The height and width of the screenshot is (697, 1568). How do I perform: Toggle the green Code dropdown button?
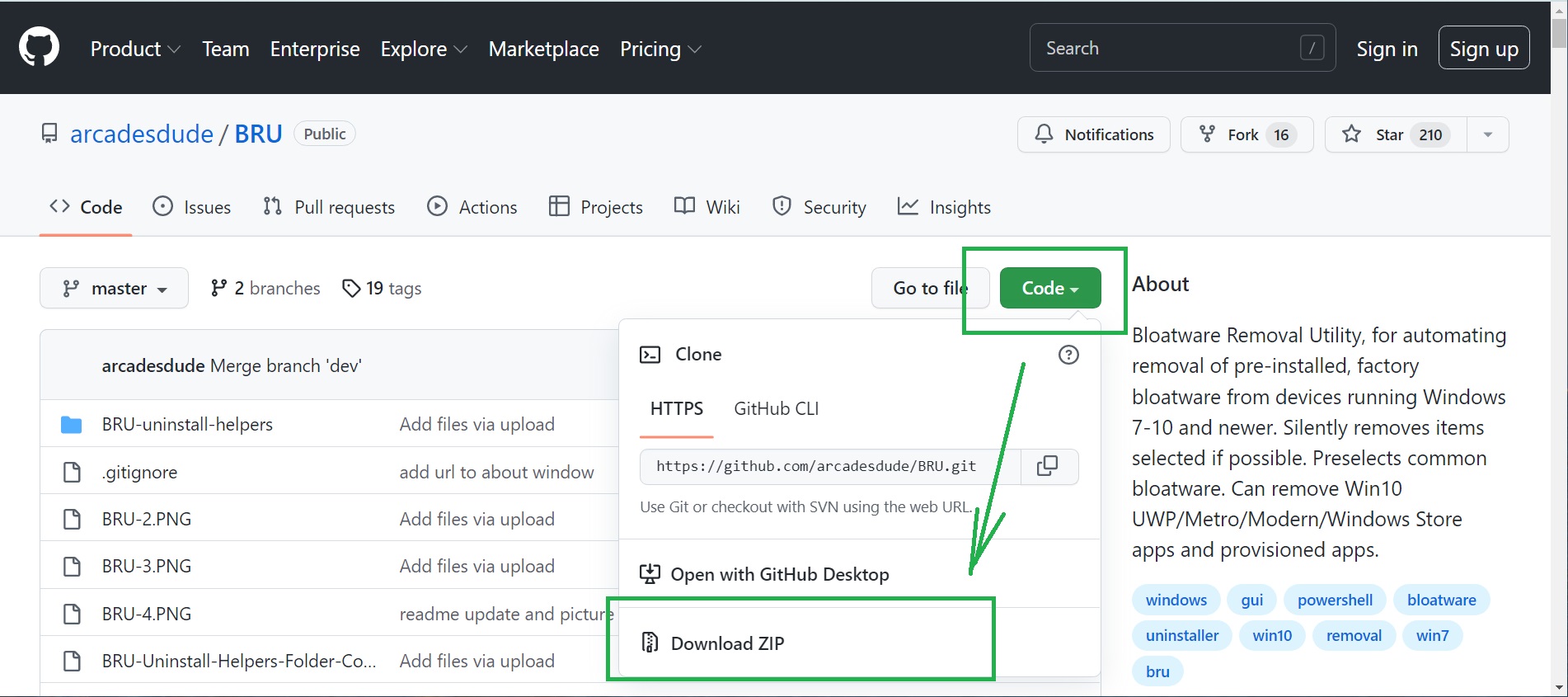click(x=1049, y=288)
